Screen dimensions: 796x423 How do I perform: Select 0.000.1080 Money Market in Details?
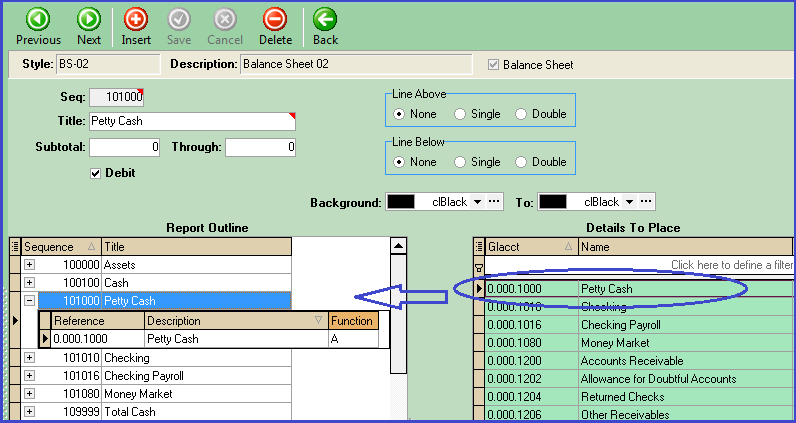point(639,343)
